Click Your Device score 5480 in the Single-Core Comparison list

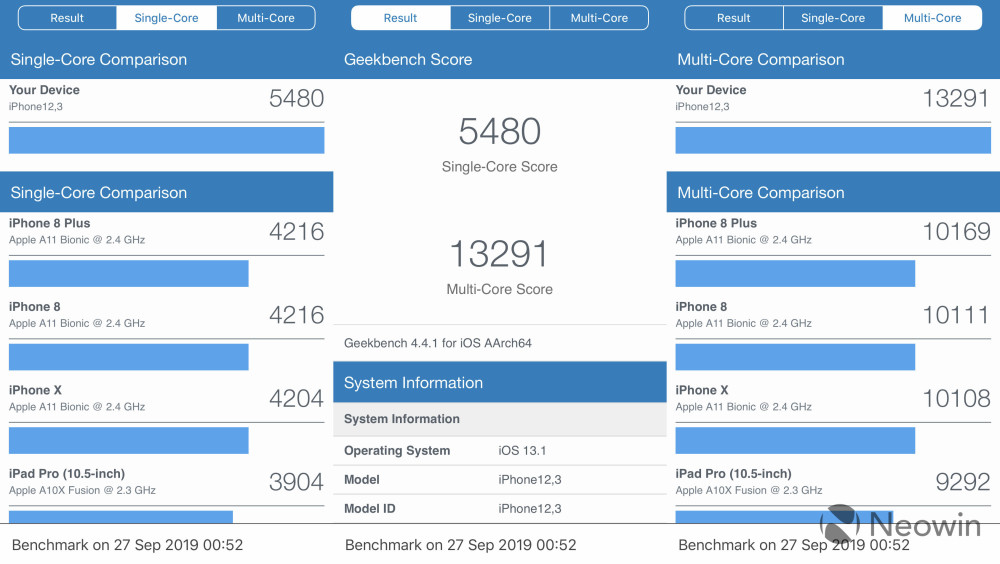297,98
